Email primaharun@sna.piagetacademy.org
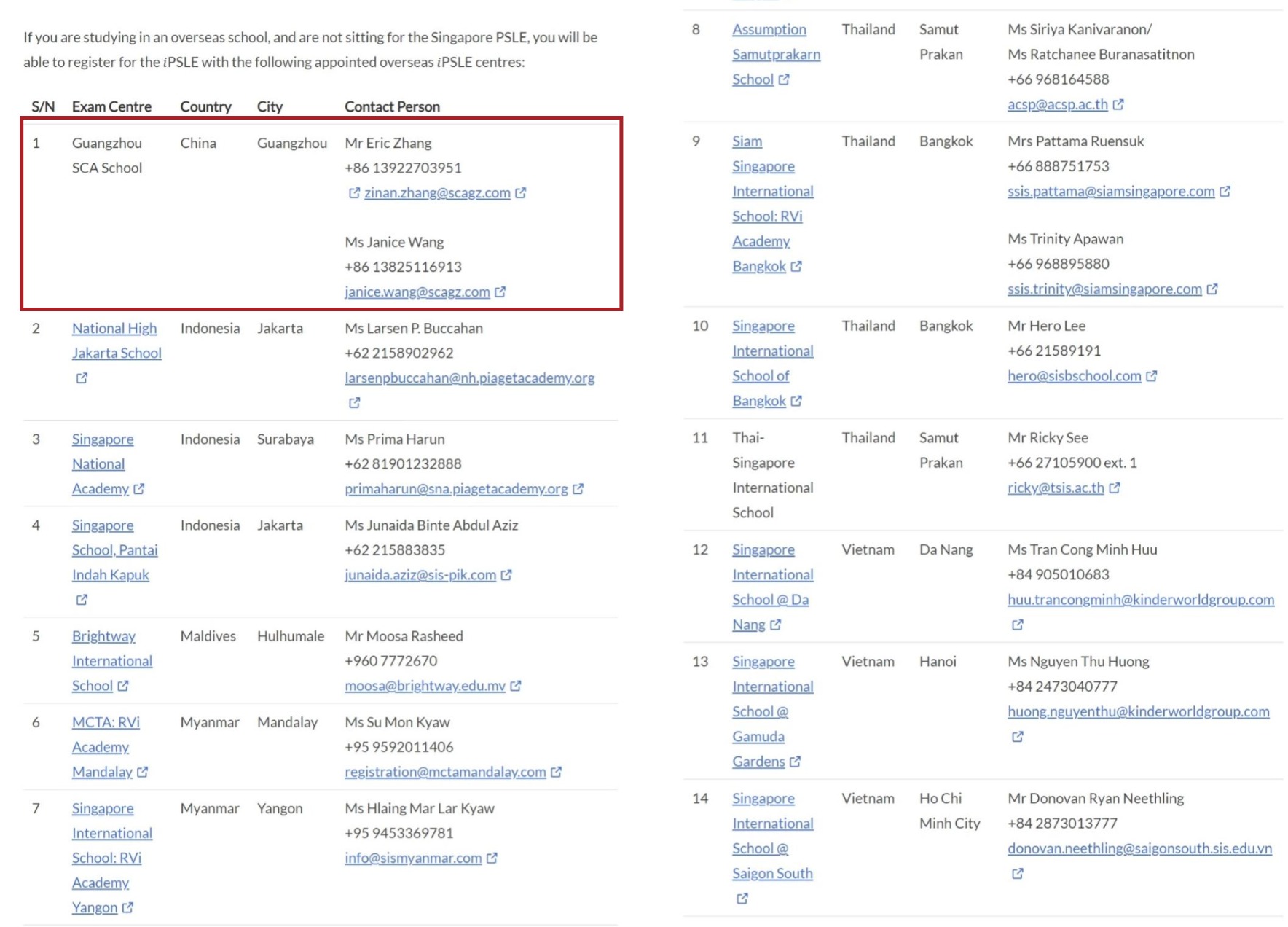 tap(456, 489)
